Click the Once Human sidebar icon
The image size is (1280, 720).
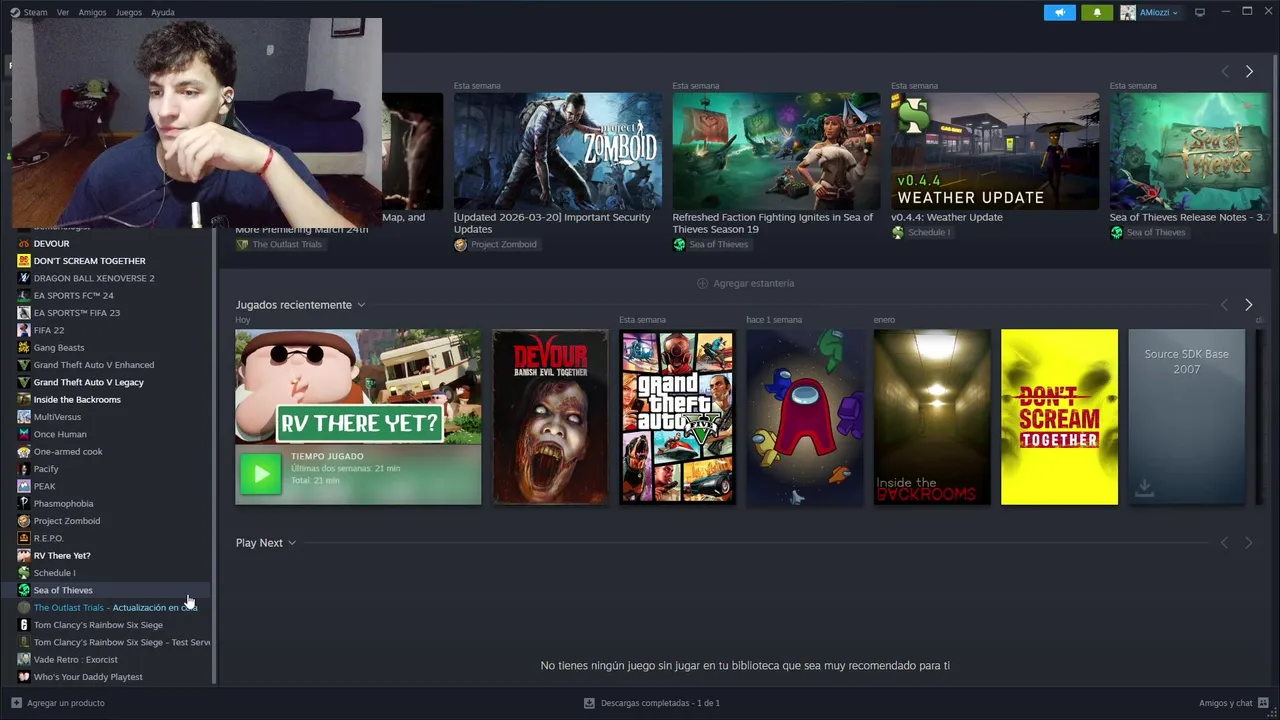[24, 434]
